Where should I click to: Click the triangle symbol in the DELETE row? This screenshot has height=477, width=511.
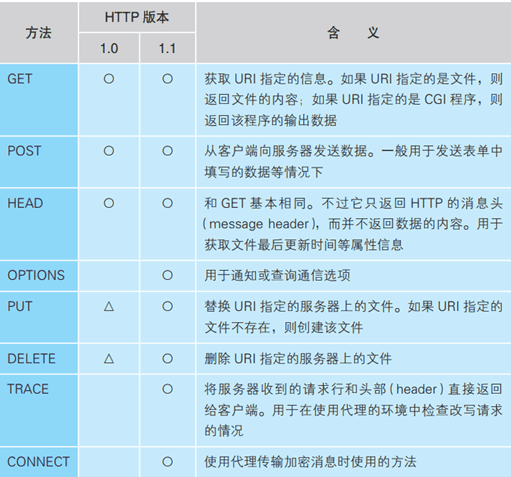(x=109, y=359)
